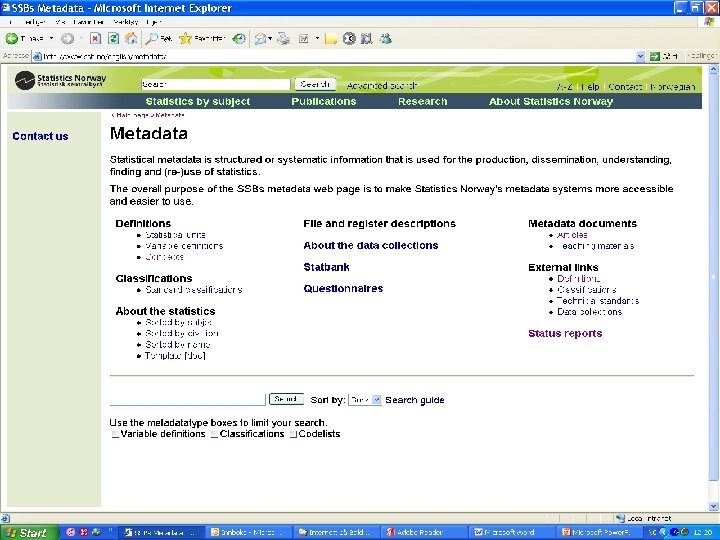Click the scrollbar down arrow
Screen dimensions: 720x540
tap(714, 506)
